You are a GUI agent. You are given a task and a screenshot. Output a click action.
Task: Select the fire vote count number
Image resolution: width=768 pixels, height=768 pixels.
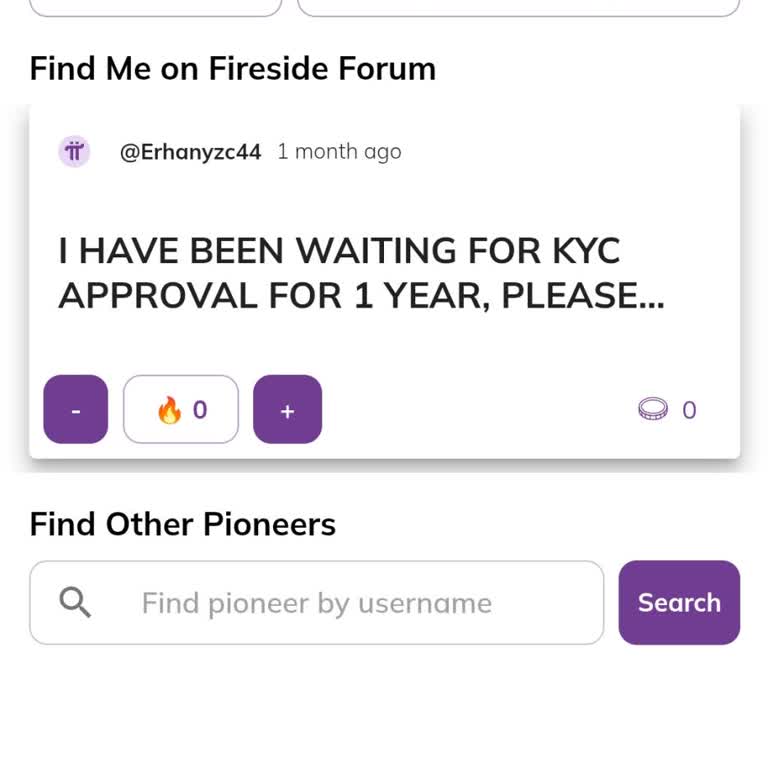[200, 409]
